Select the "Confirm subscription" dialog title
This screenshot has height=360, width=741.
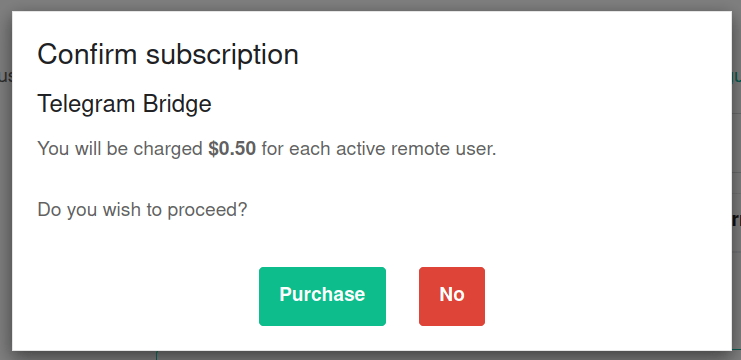click(x=168, y=54)
